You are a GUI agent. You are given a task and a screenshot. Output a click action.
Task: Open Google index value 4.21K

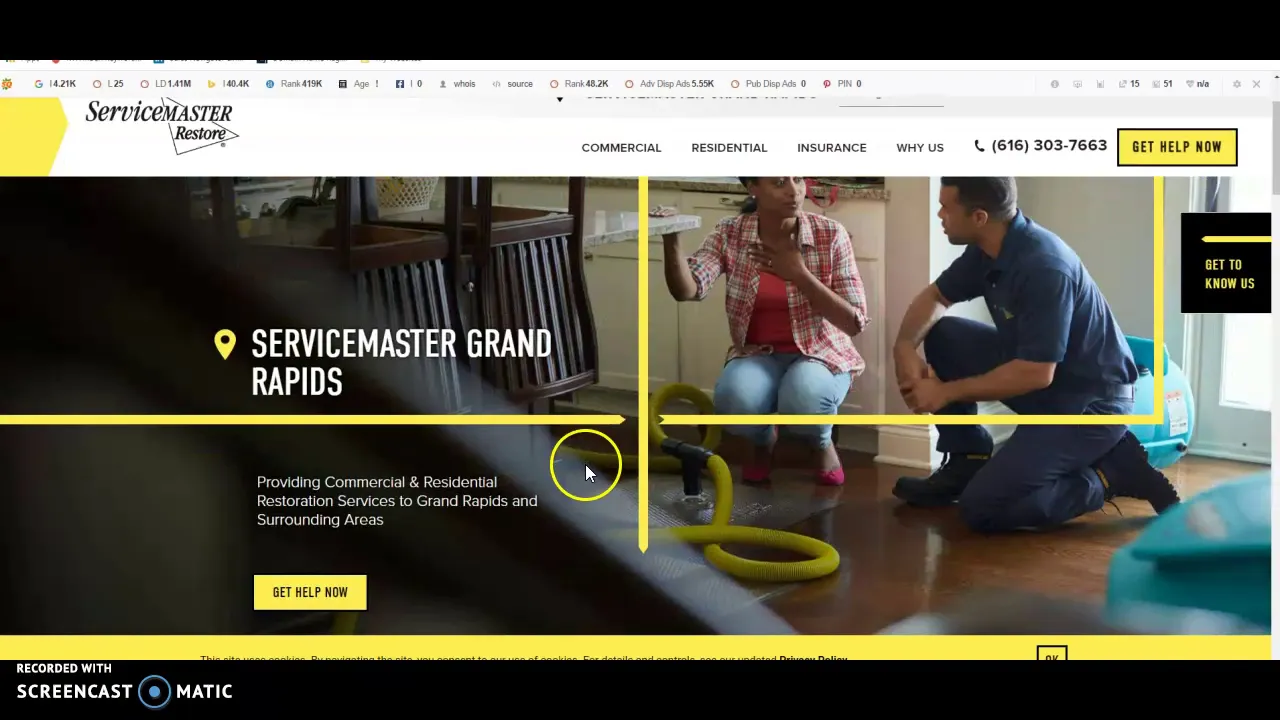(x=55, y=84)
